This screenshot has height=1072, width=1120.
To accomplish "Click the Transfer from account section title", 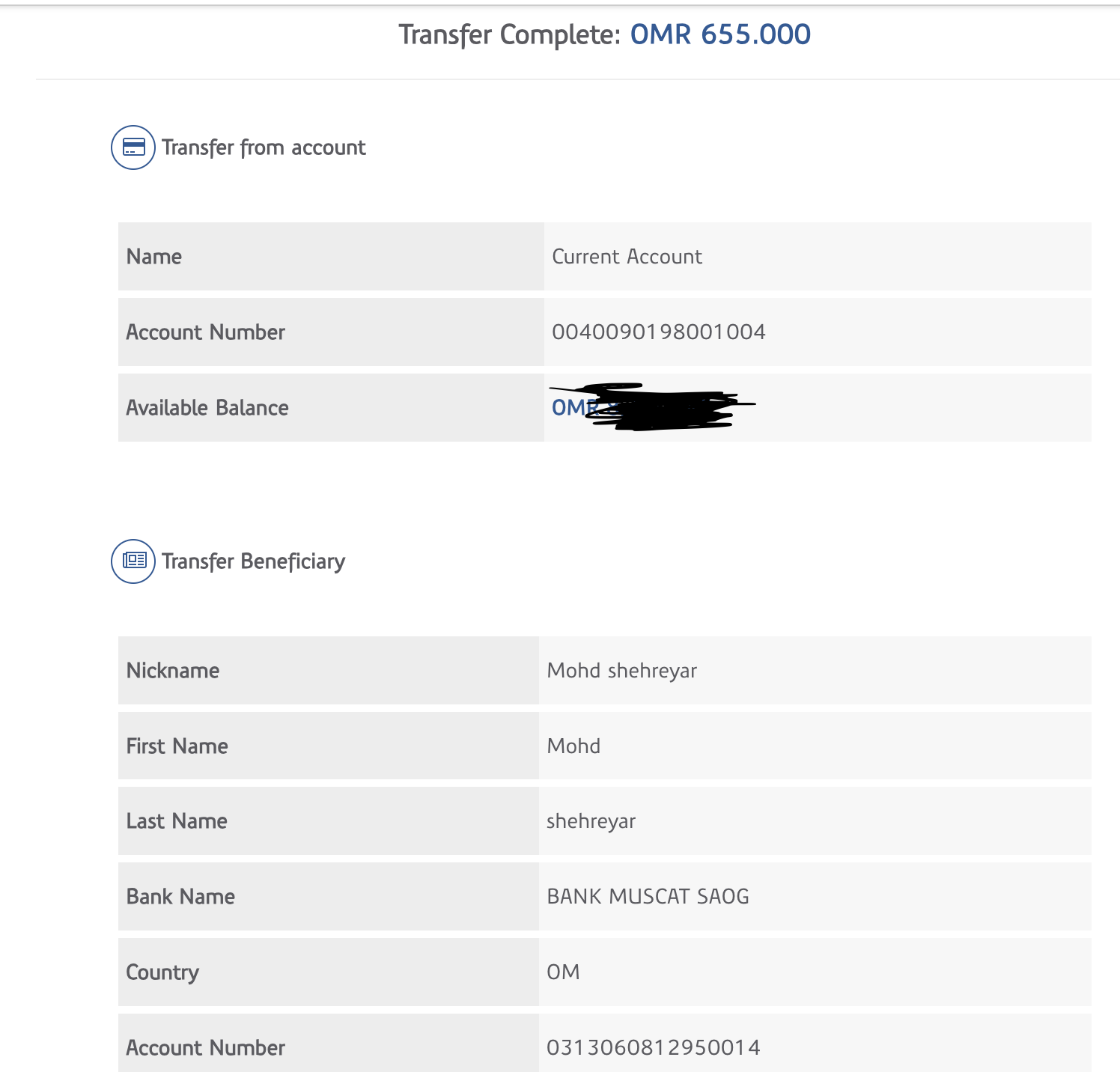I will tap(264, 147).
